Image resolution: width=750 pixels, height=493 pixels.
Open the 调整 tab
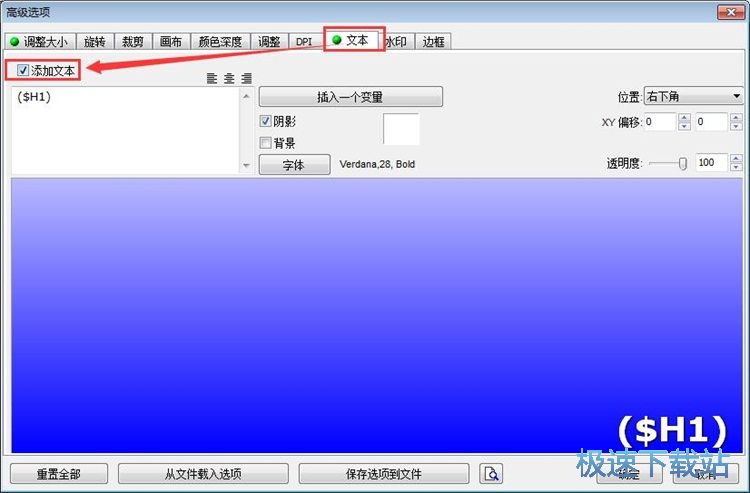tap(269, 42)
